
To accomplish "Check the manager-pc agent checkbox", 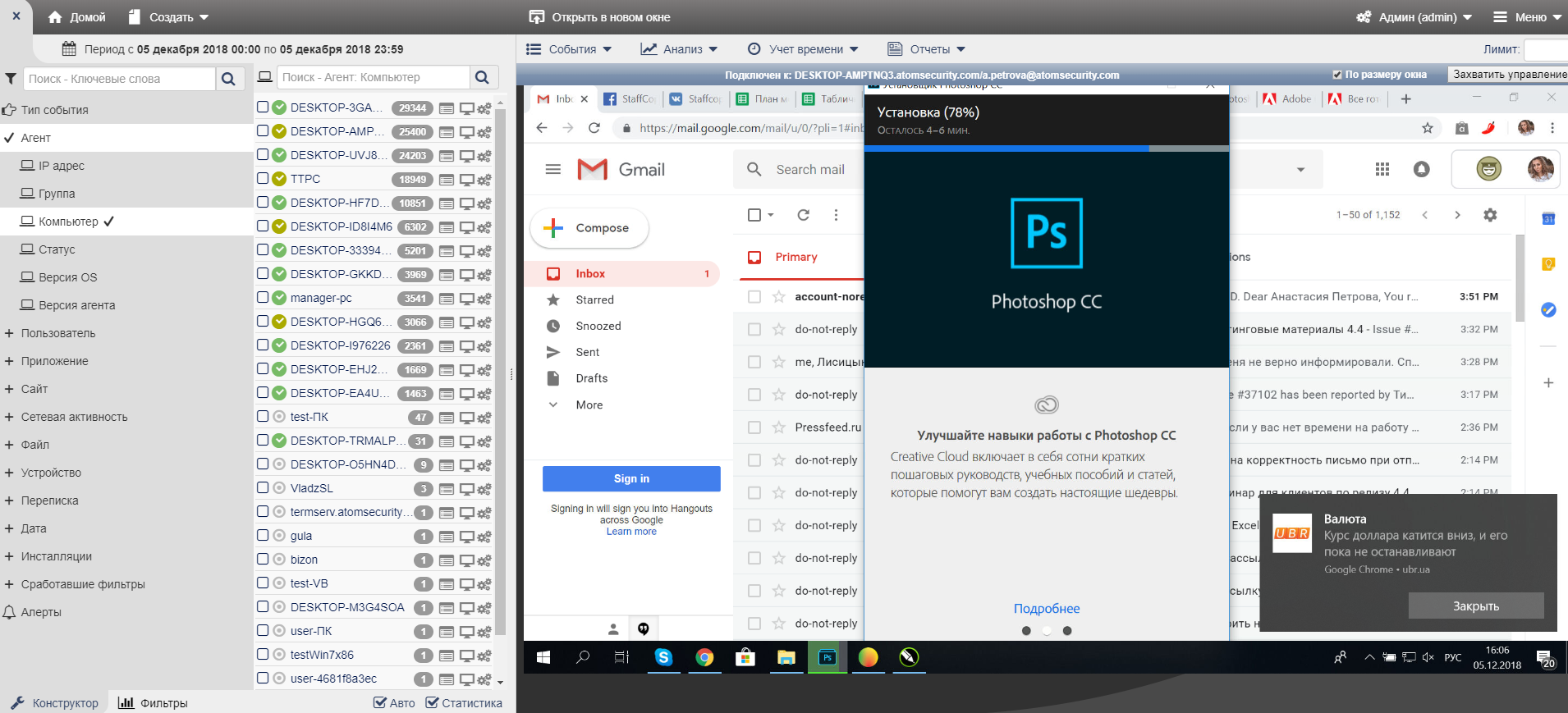I will coord(263,297).
